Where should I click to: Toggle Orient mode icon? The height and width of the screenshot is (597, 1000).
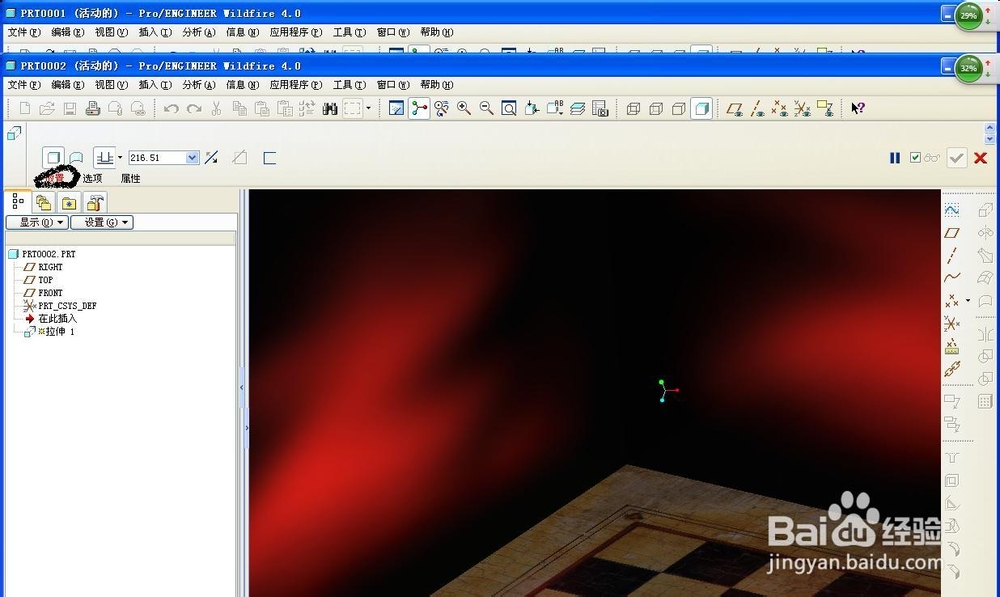tap(441, 108)
